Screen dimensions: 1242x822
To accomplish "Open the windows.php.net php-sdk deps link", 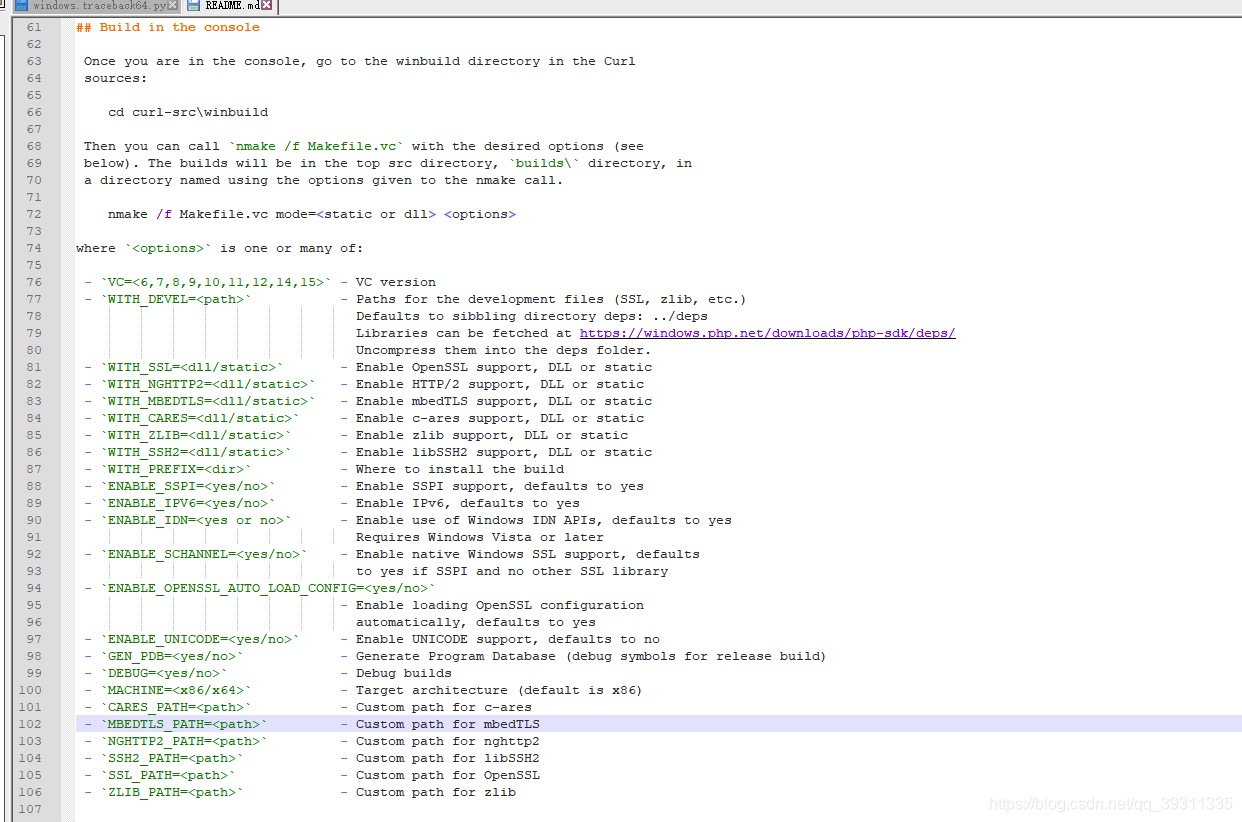I will [x=767, y=333].
